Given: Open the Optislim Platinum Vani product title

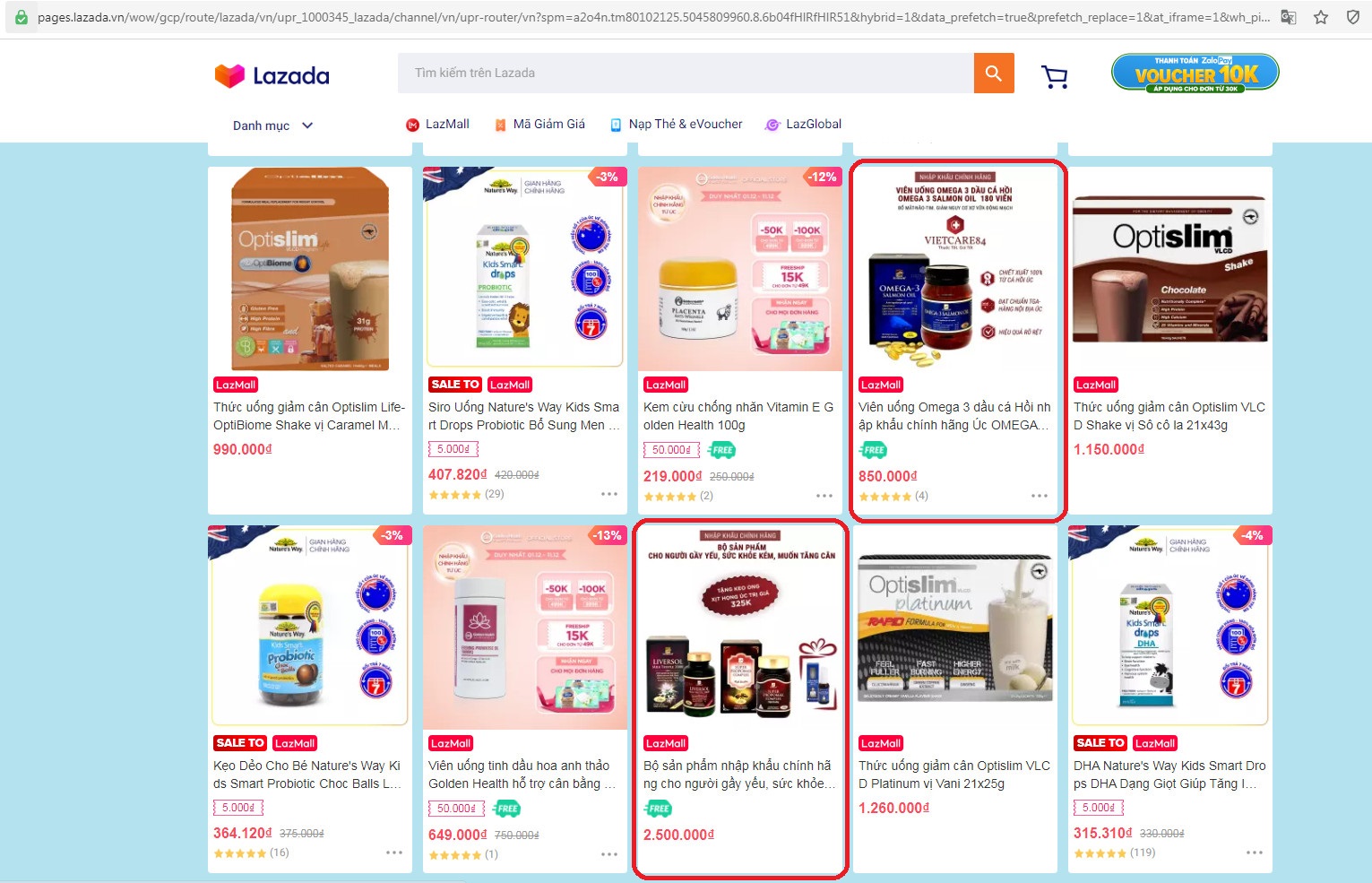Looking at the screenshot, I should click(954, 775).
